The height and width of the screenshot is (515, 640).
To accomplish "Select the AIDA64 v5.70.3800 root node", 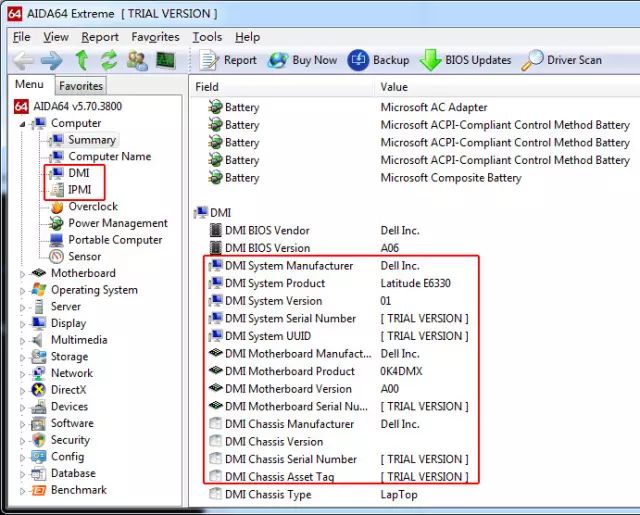I will (x=68, y=107).
